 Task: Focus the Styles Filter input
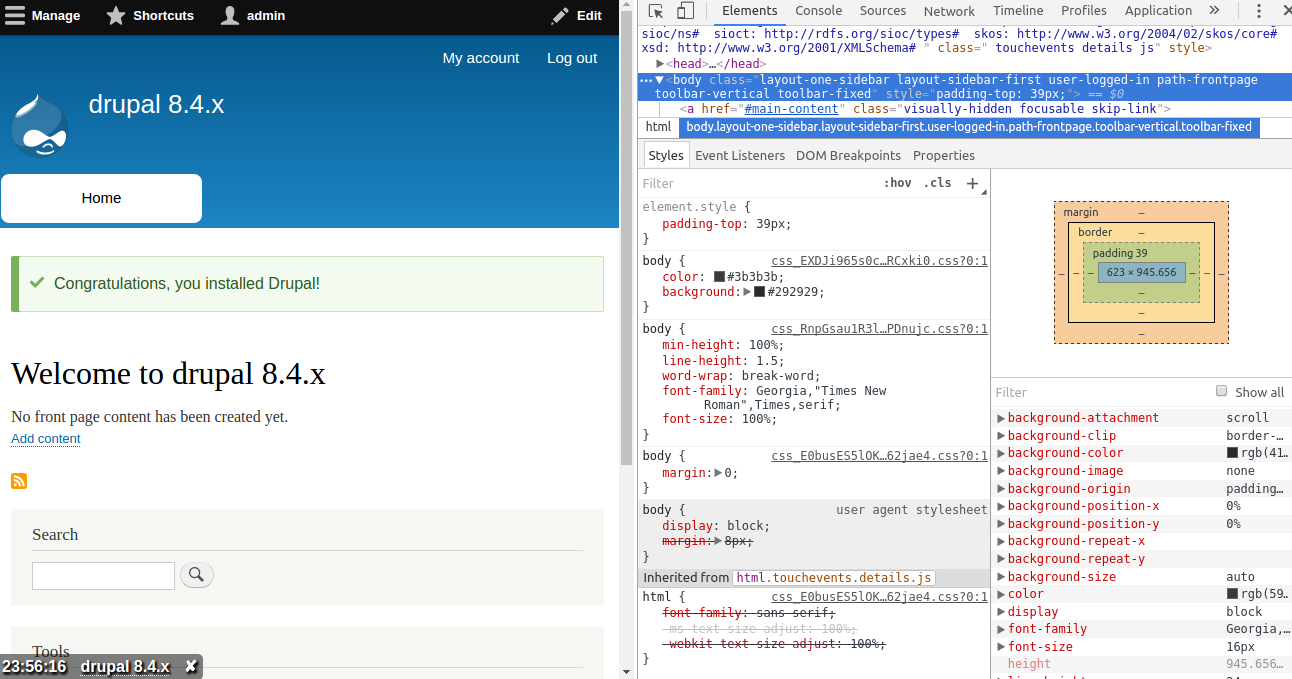coord(758,183)
